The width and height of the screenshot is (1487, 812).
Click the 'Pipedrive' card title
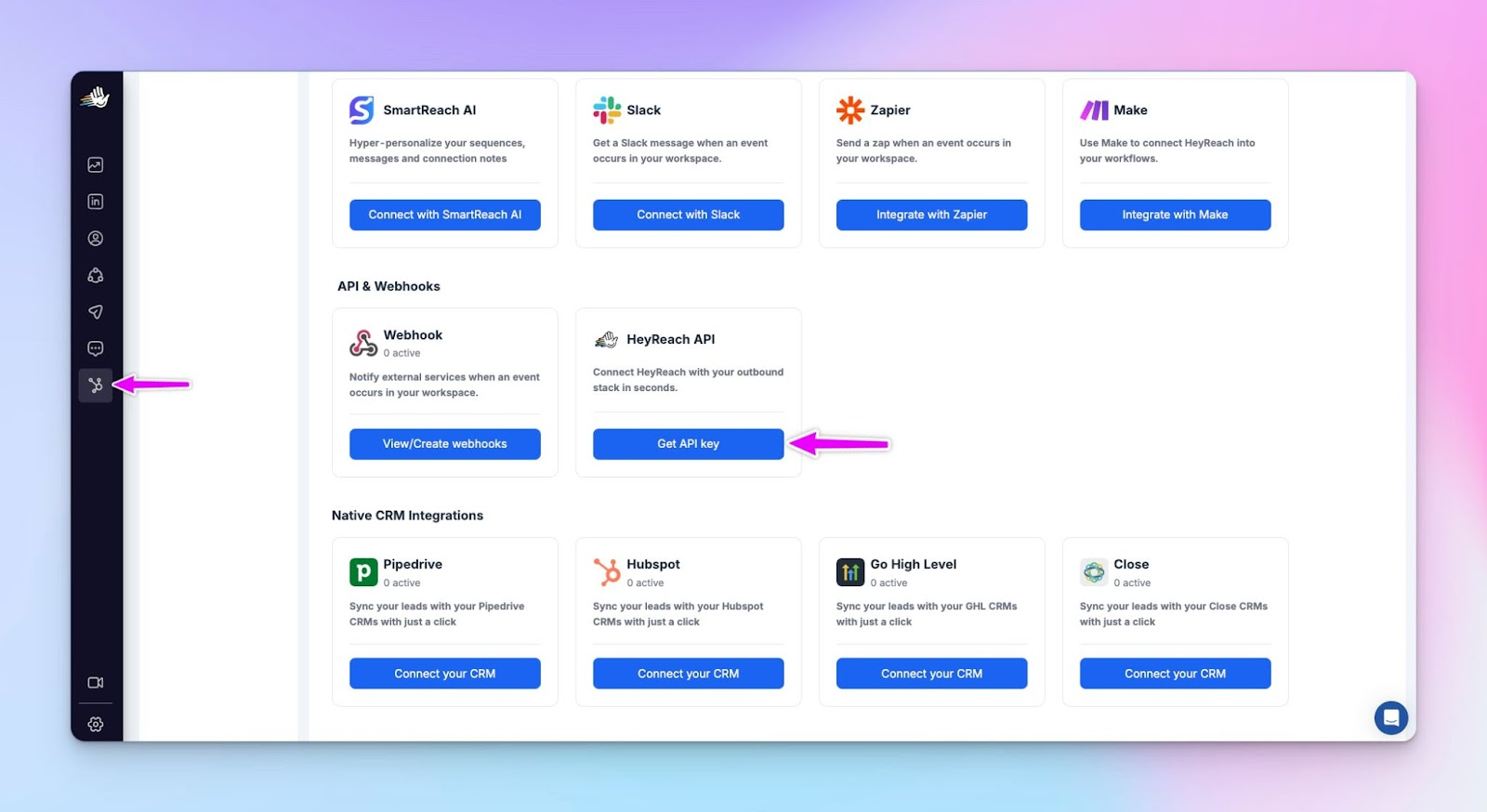coord(413,564)
